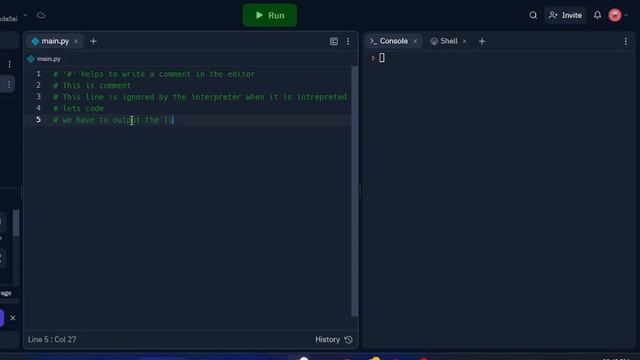This screenshot has height=360, width=640.
Task: Dismiss the sidebar banner with X
Action: [13, 318]
